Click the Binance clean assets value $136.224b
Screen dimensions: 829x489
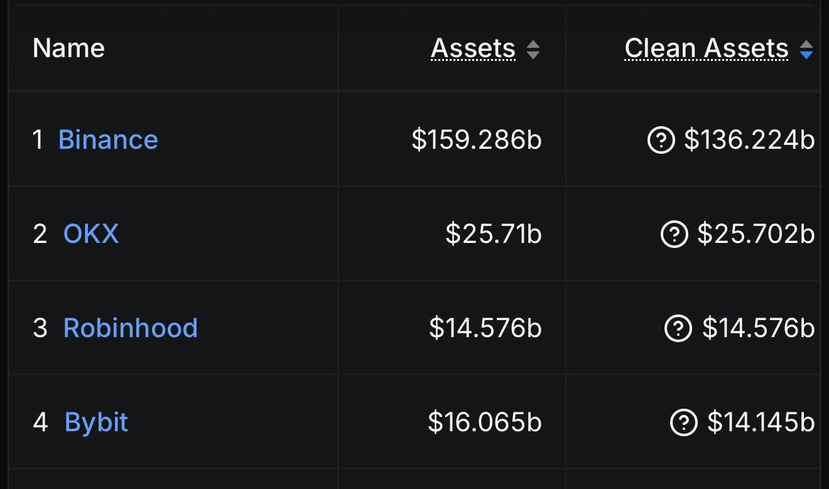[749, 140]
